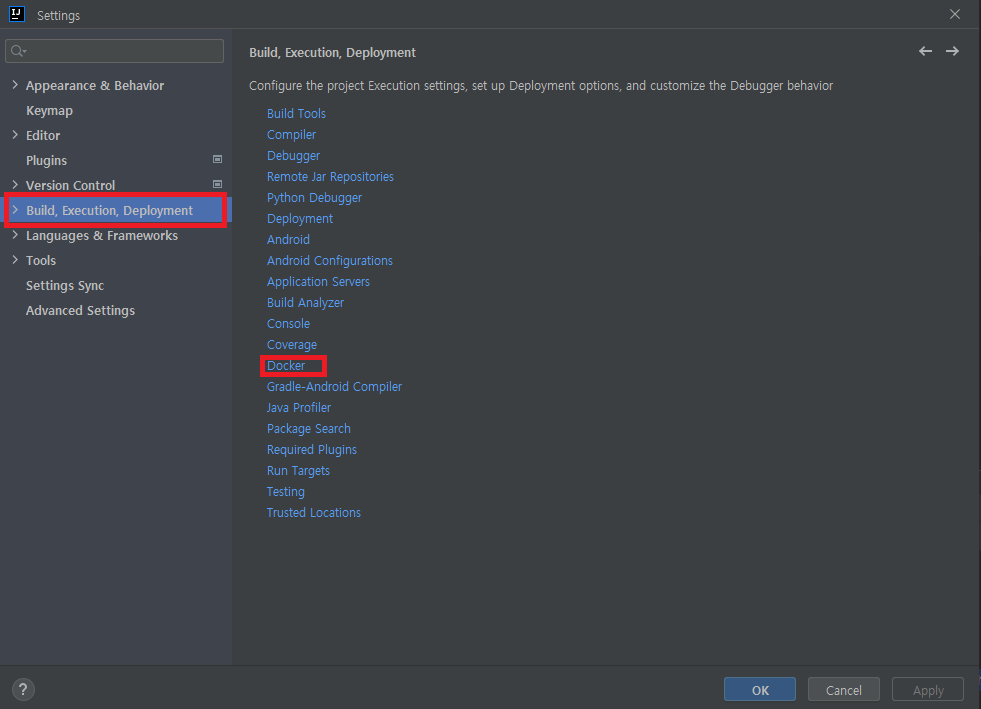Open the Compiler link
The width and height of the screenshot is (981, 709).
(x=292, y=135)
